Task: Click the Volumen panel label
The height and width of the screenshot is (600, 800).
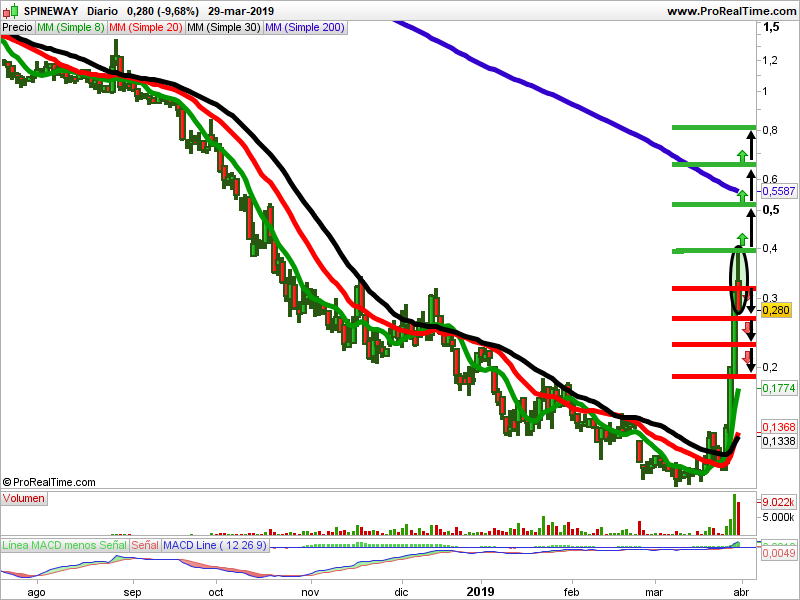Action: [x=24, y=498]
